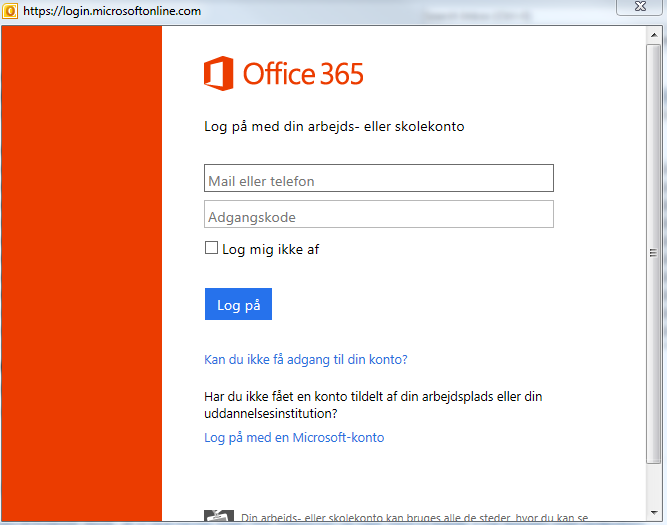
Task: Click the Office 365 wordmark text
Action: coord(303,74)
